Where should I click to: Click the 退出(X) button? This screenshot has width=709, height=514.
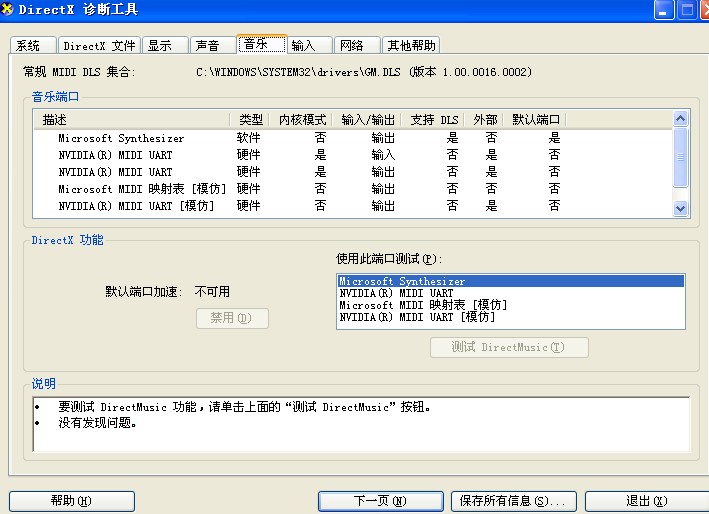tap(647, 501)
